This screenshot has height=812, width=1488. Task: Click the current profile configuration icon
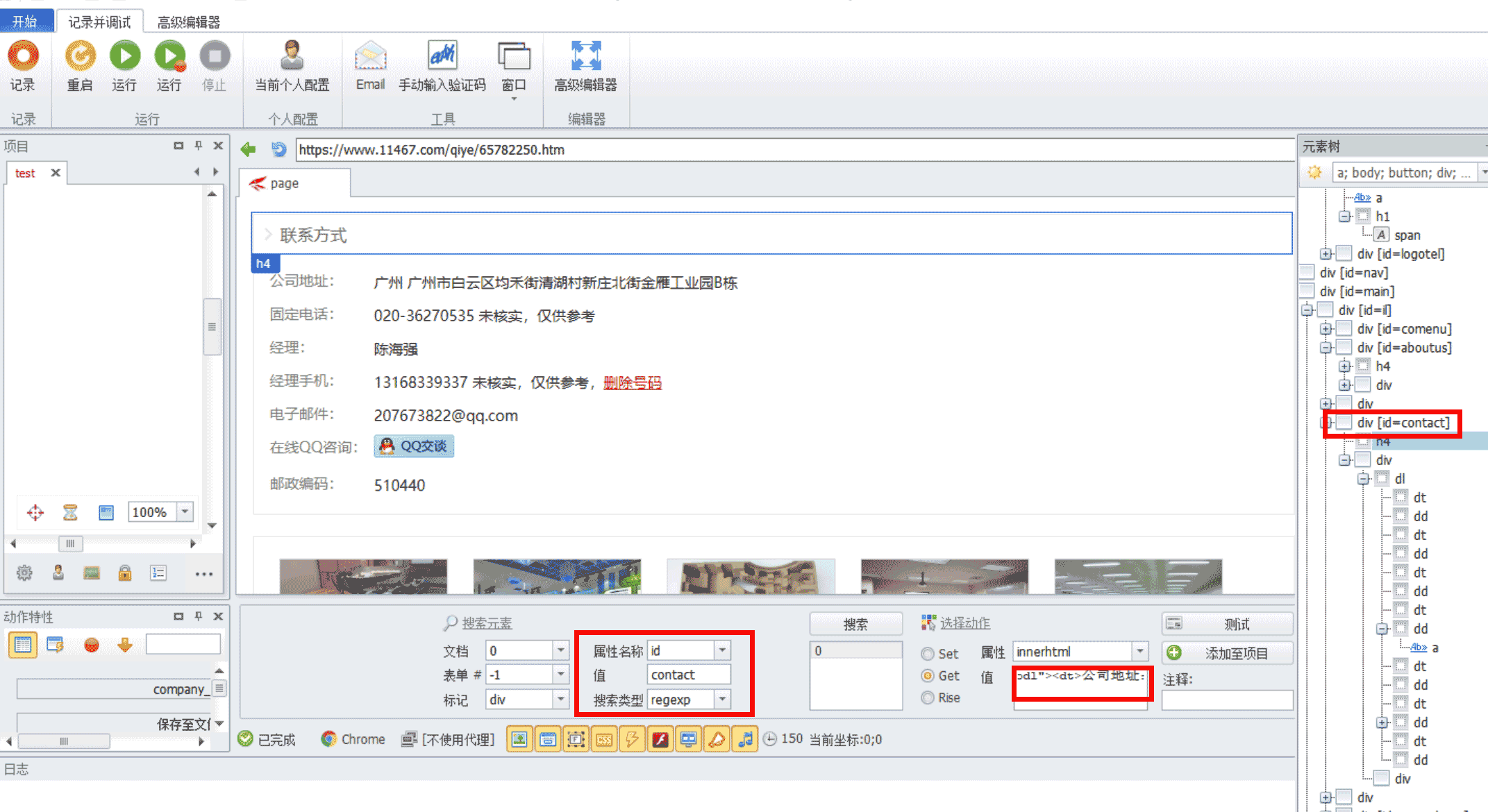pyautogui.click(x=292, y=57)
